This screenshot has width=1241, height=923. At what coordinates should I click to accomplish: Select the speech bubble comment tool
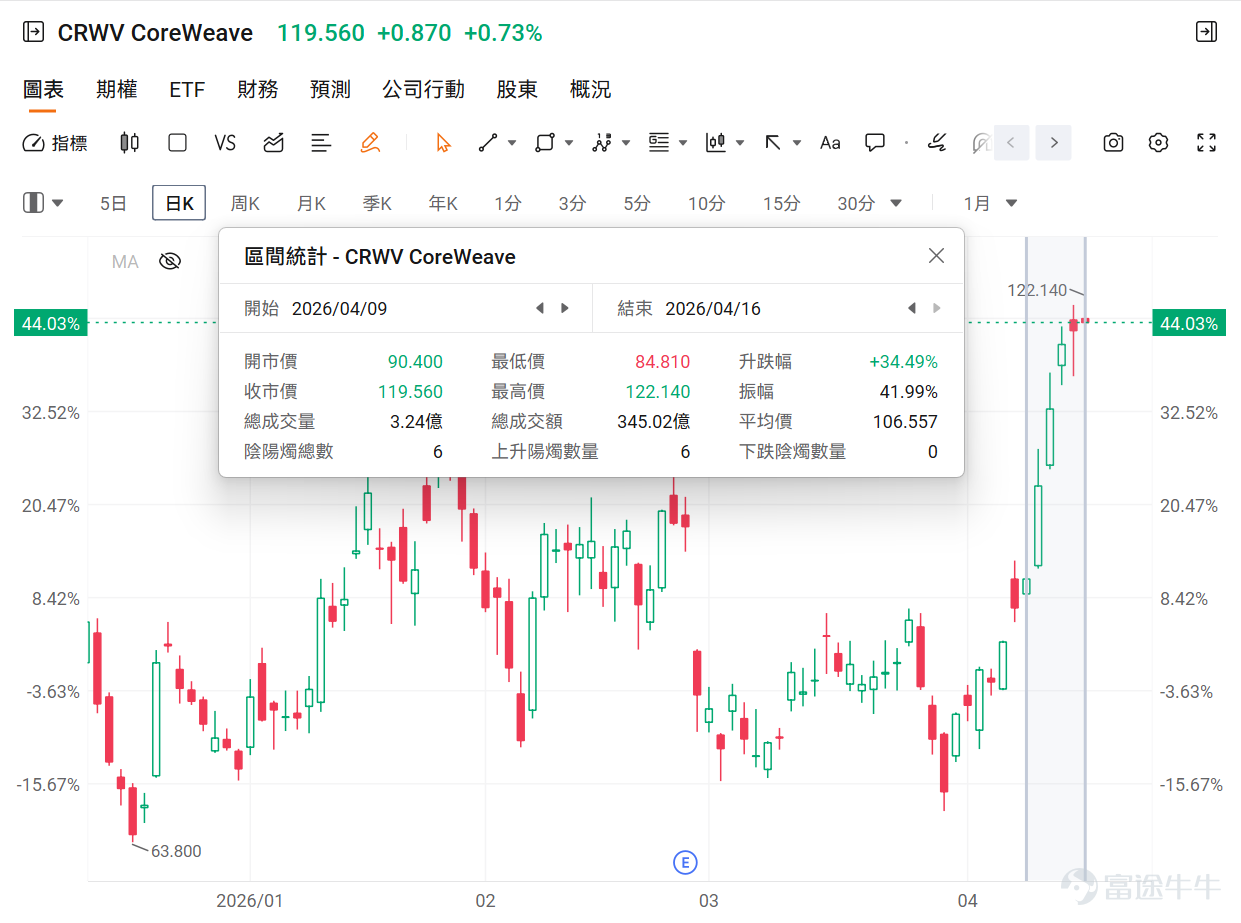(x=875, y=143)
